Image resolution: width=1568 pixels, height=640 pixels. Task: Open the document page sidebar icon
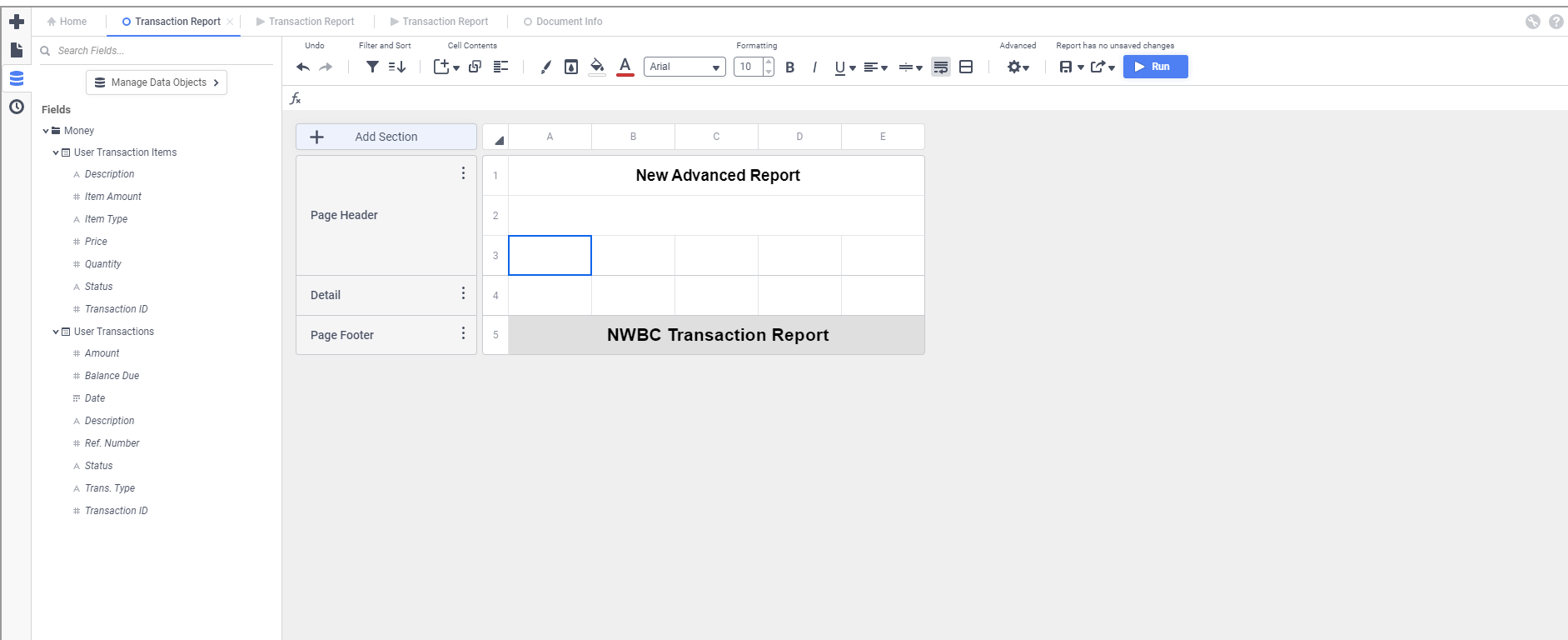point(16,50)
